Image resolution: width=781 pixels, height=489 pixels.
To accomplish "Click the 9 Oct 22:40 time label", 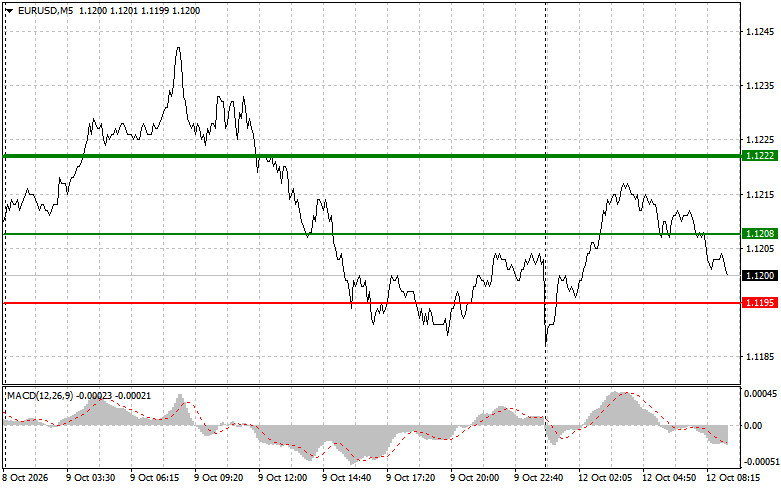I will point(538,478).
